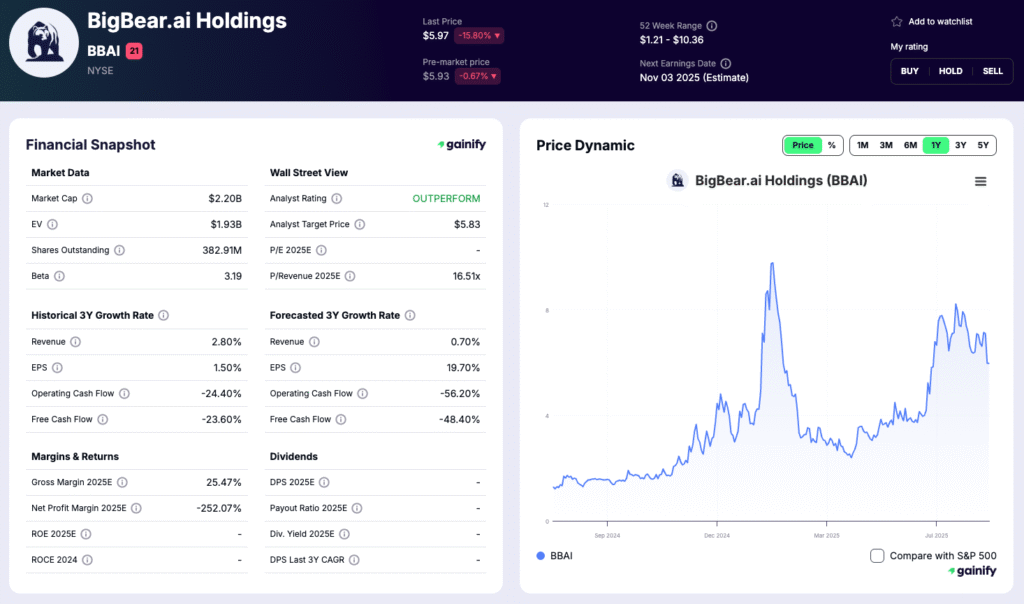
Task: Click the info icon next to Net Profit Margin 2025E
Action: (136, 508)
